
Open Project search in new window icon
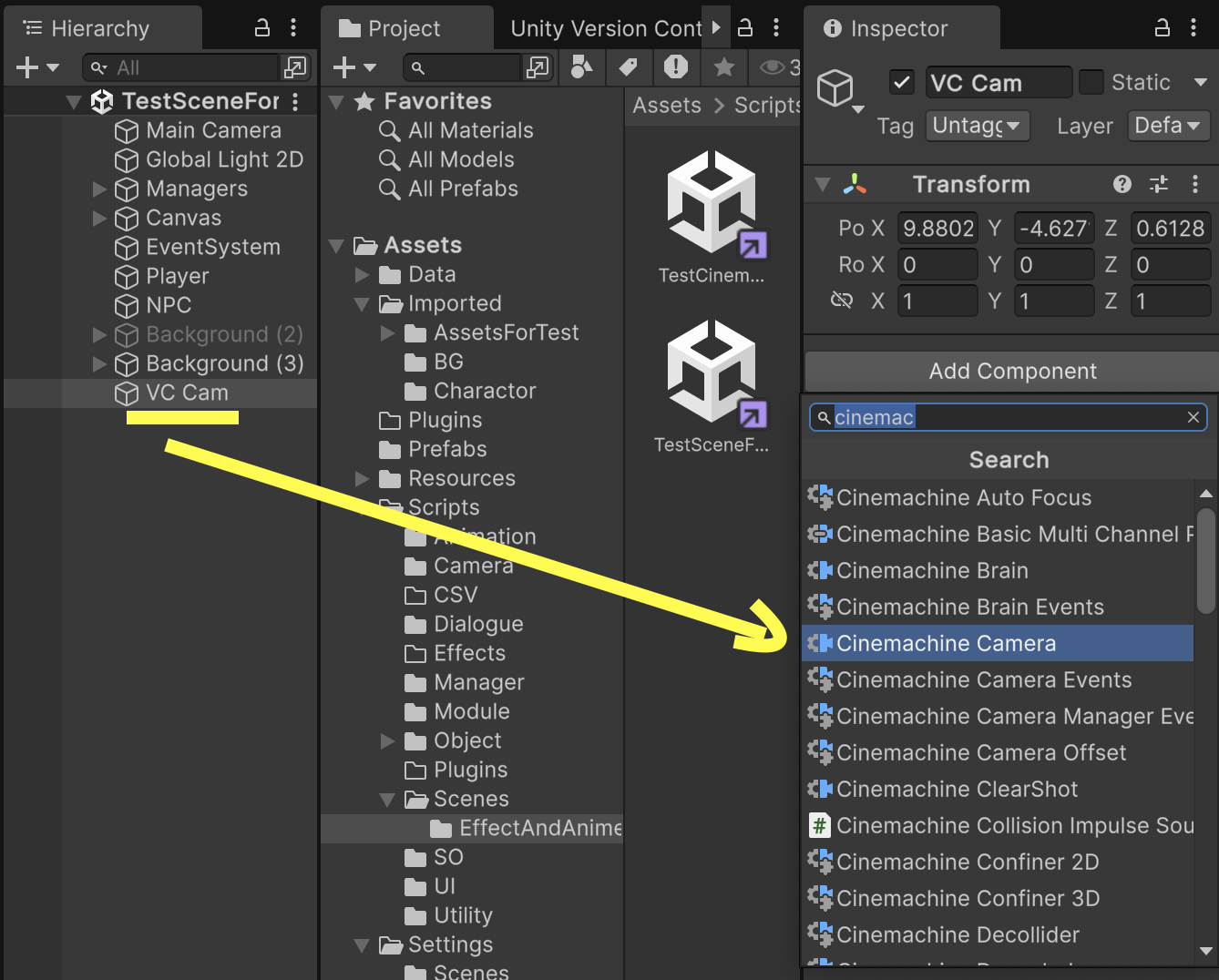pyautogui.click(x=538, y=67)
